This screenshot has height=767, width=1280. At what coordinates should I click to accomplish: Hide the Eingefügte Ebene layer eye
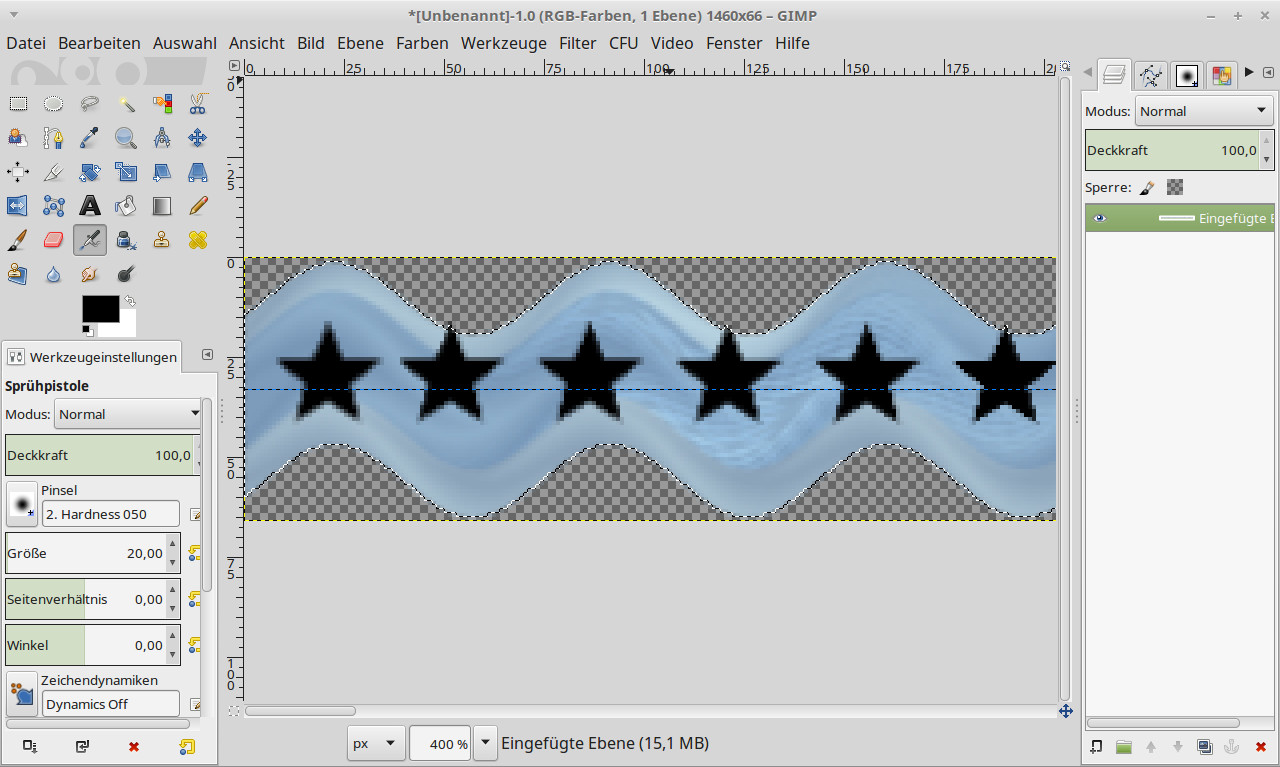(x=1100, y=218)
